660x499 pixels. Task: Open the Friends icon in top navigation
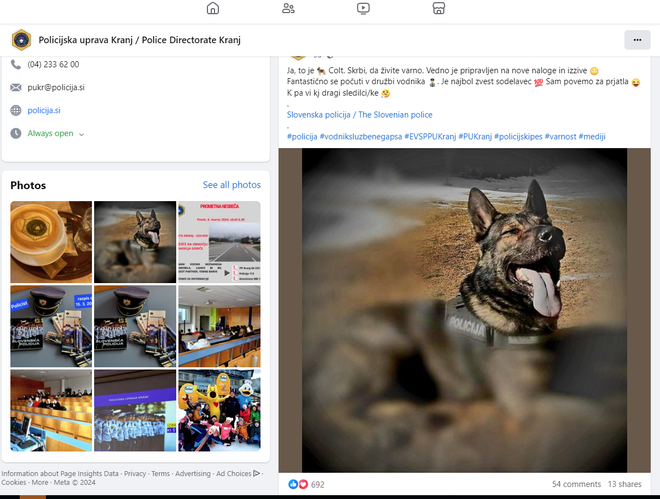[x=288, y=8]
